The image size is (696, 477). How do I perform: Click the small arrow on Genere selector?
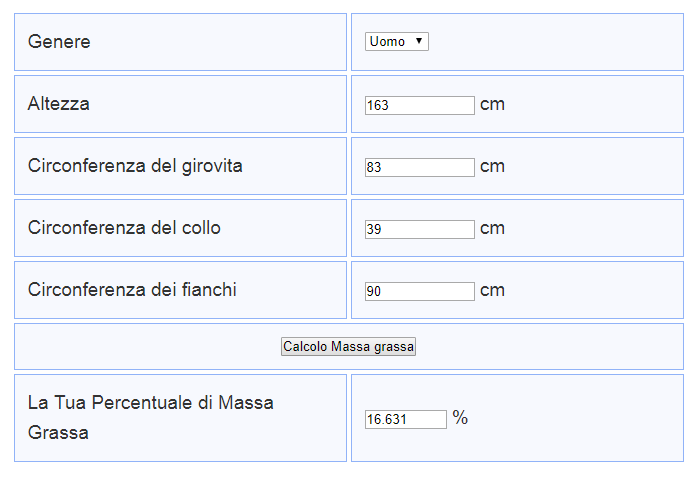click(418, 42)
